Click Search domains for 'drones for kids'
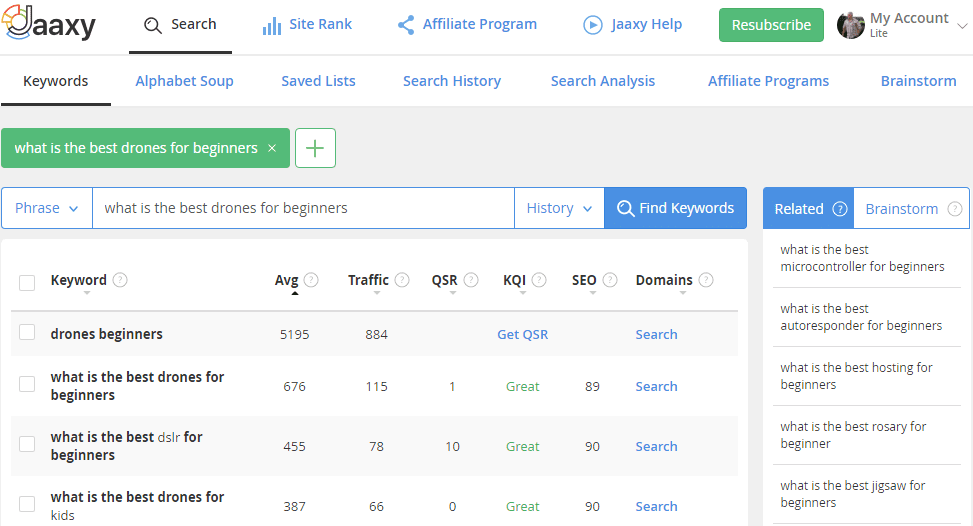 [x=656, y=506]
